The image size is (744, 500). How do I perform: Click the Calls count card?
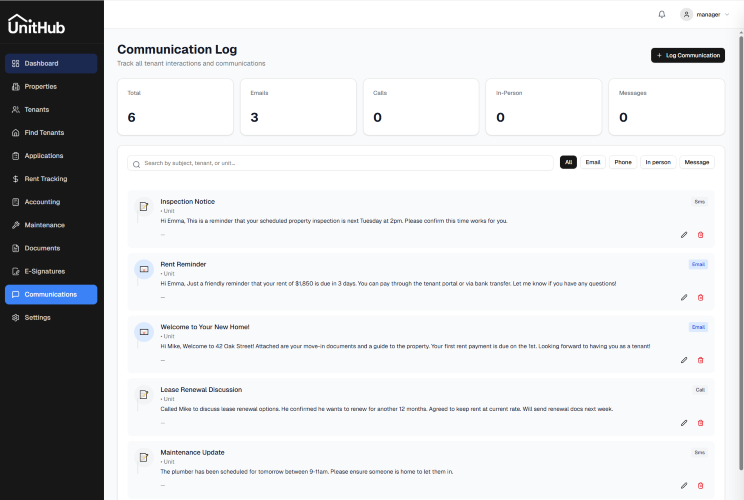421,107
